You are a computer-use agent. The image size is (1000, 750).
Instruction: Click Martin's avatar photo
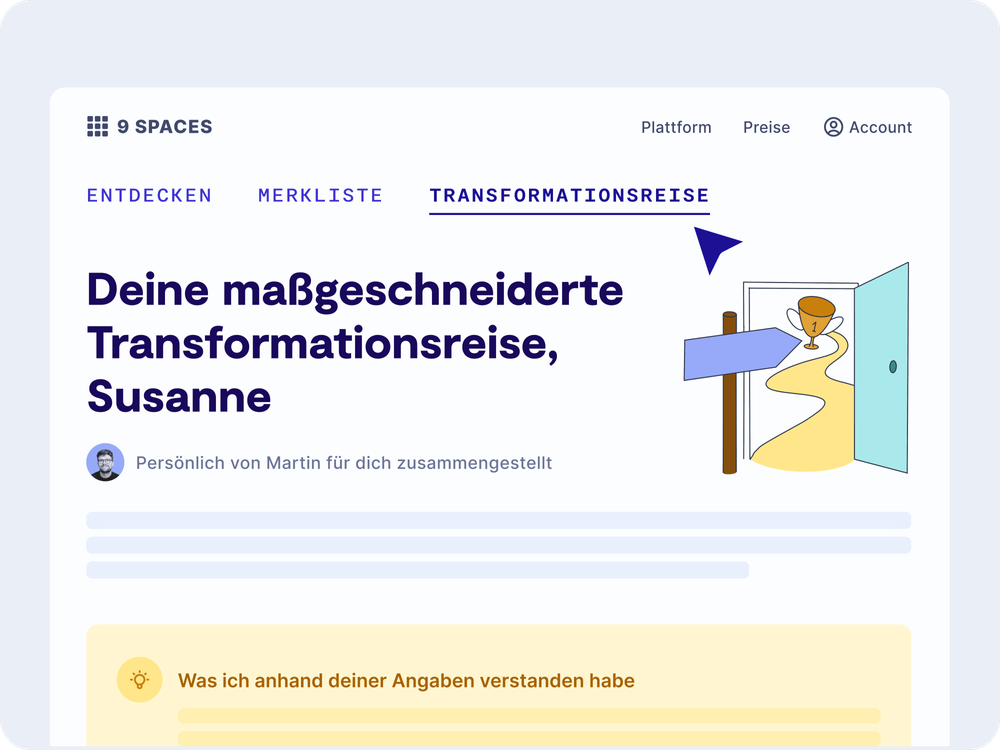(x=105, y=462)
